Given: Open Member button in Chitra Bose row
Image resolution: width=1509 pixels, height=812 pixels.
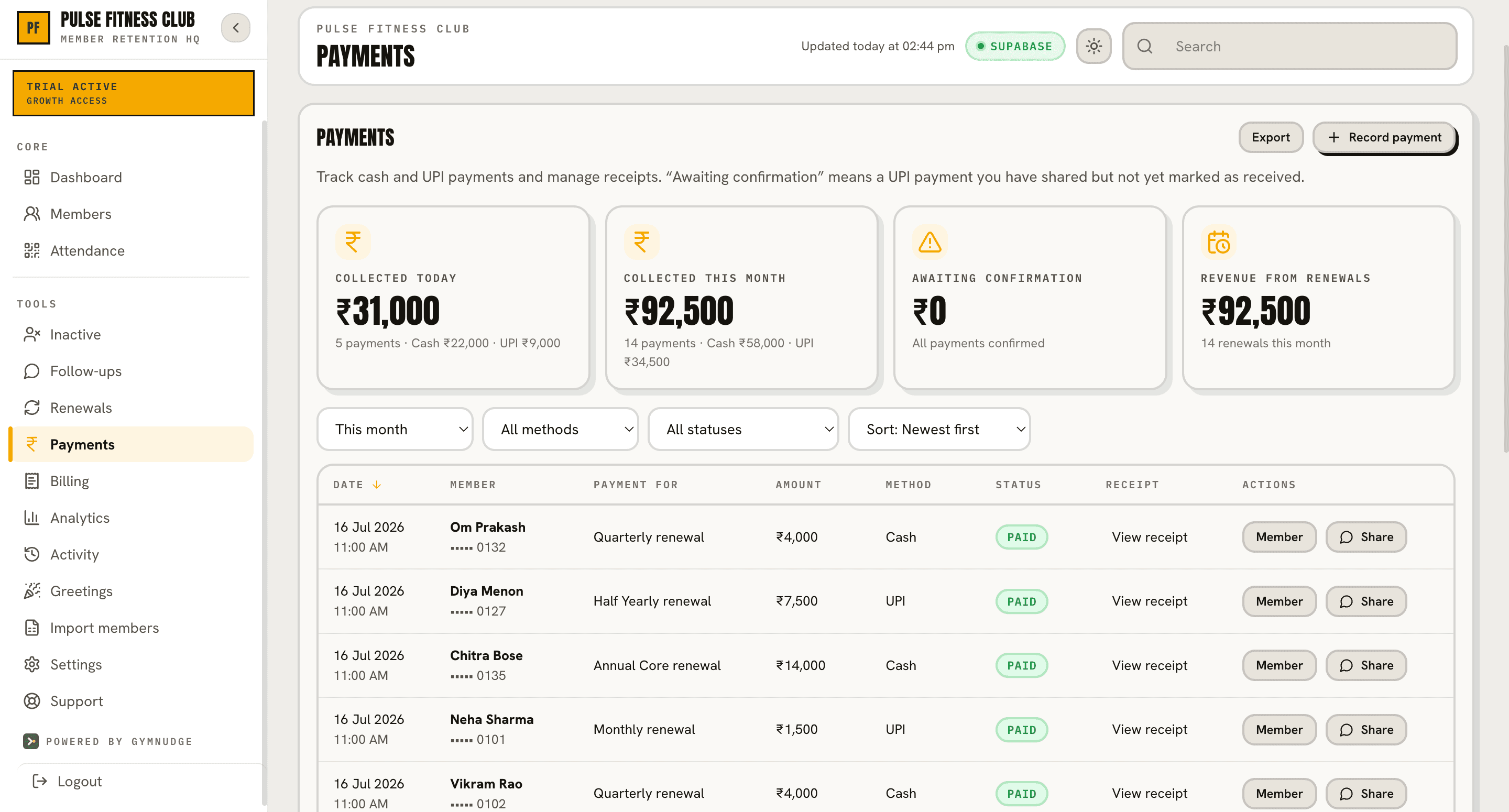Looking at the screenshot, I should (x=1280, y=665).
